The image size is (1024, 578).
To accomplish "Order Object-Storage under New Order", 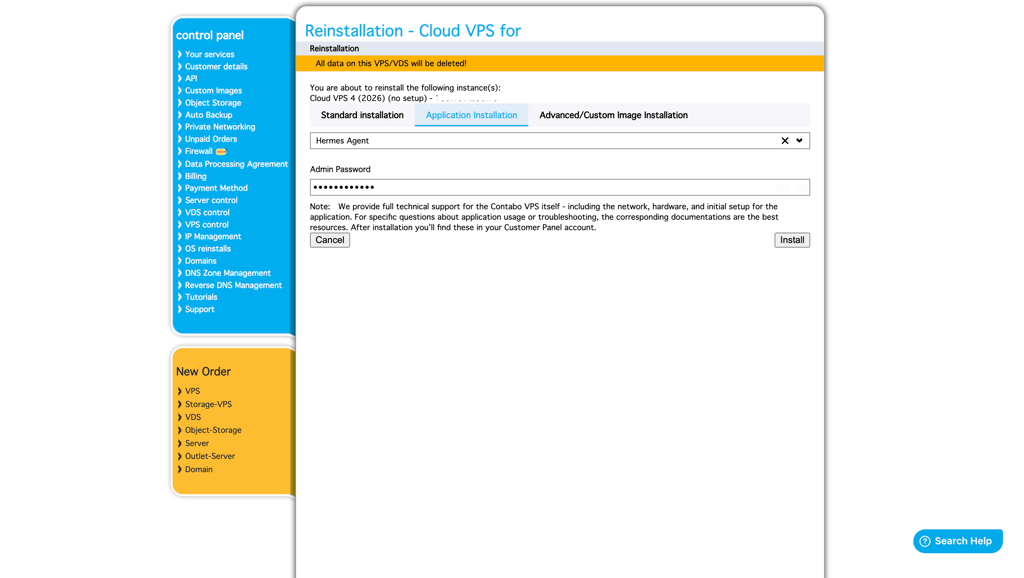I will [213, 430].
